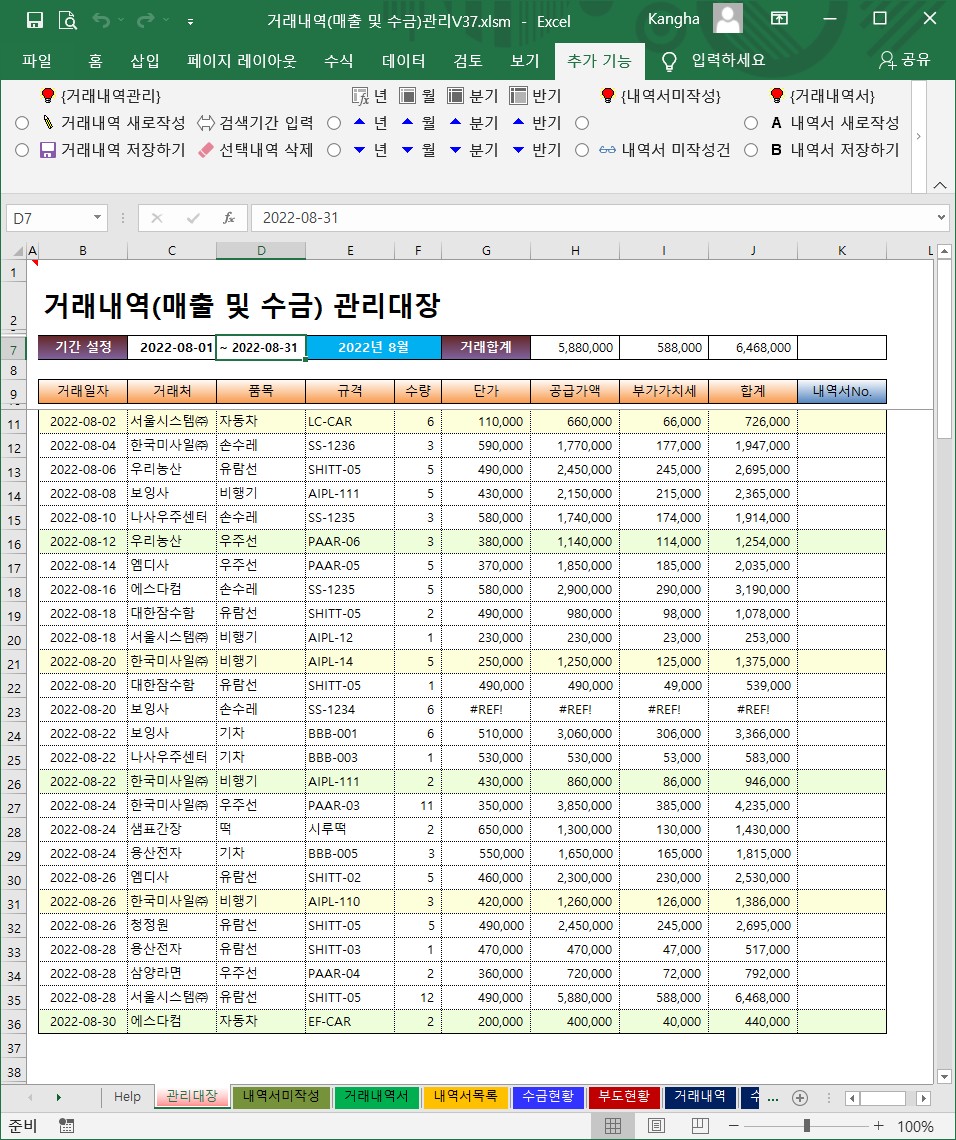
Task: Open the 삽입 ribbon tab
Action: click(x=145, y=61)
